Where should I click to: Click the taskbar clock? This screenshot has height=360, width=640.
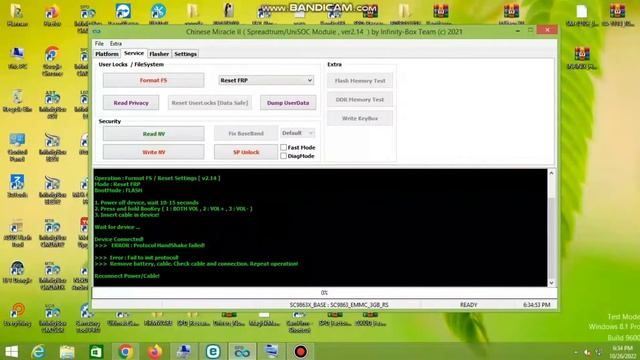coord(622,352)
